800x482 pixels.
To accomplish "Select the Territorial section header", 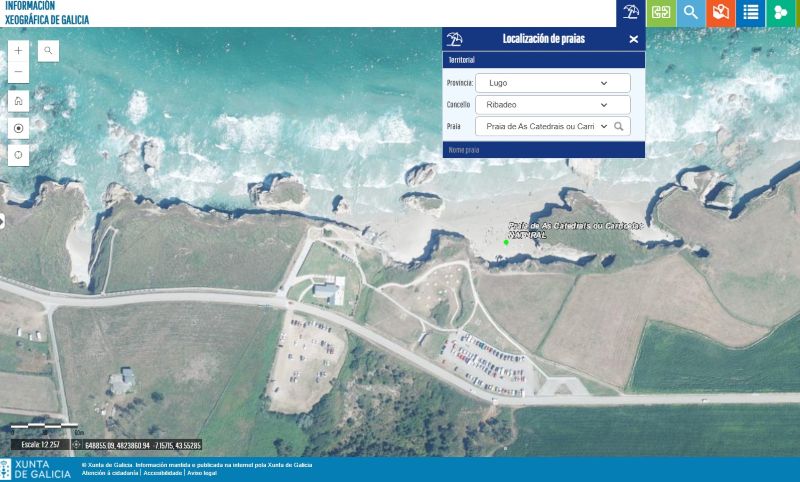I will click(543, 60).
